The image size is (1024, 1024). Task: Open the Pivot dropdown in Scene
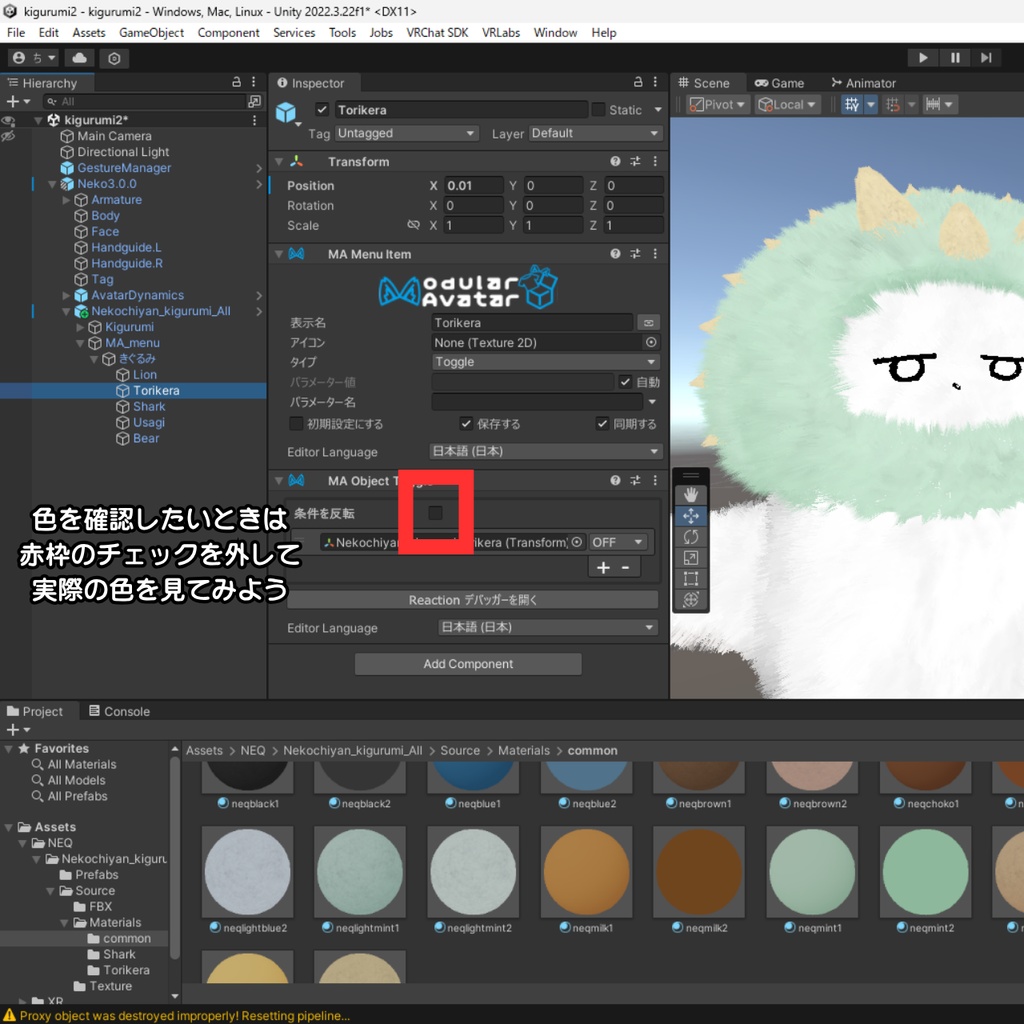pos(716,104)
